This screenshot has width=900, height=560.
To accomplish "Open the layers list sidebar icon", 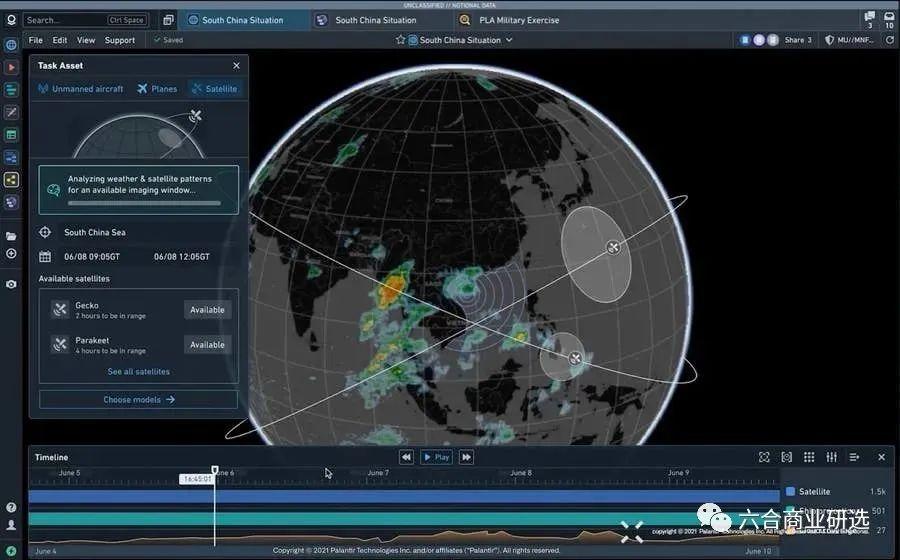I will pos(11,90).
